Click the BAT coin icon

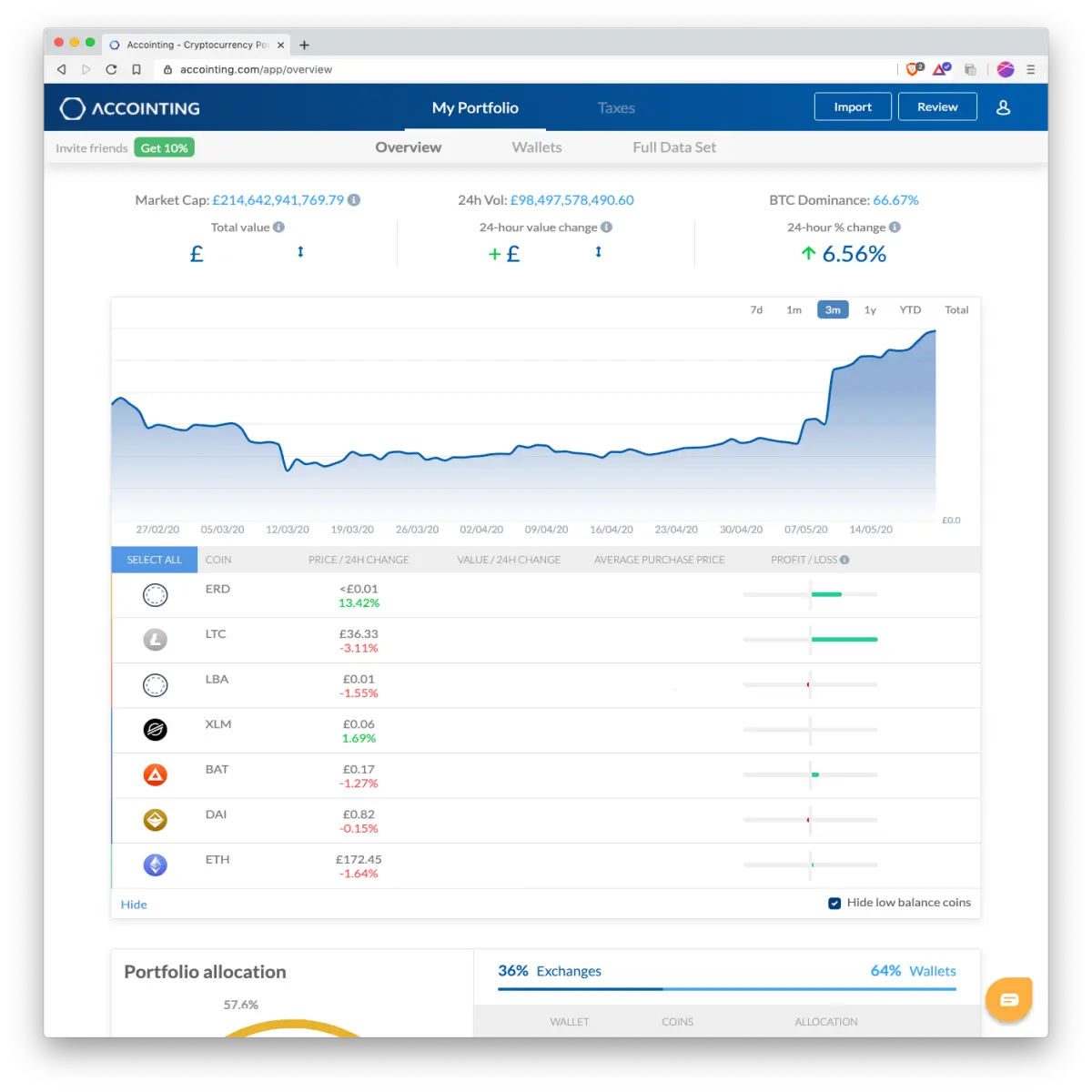pyautogui.click(x=156, y=775)
